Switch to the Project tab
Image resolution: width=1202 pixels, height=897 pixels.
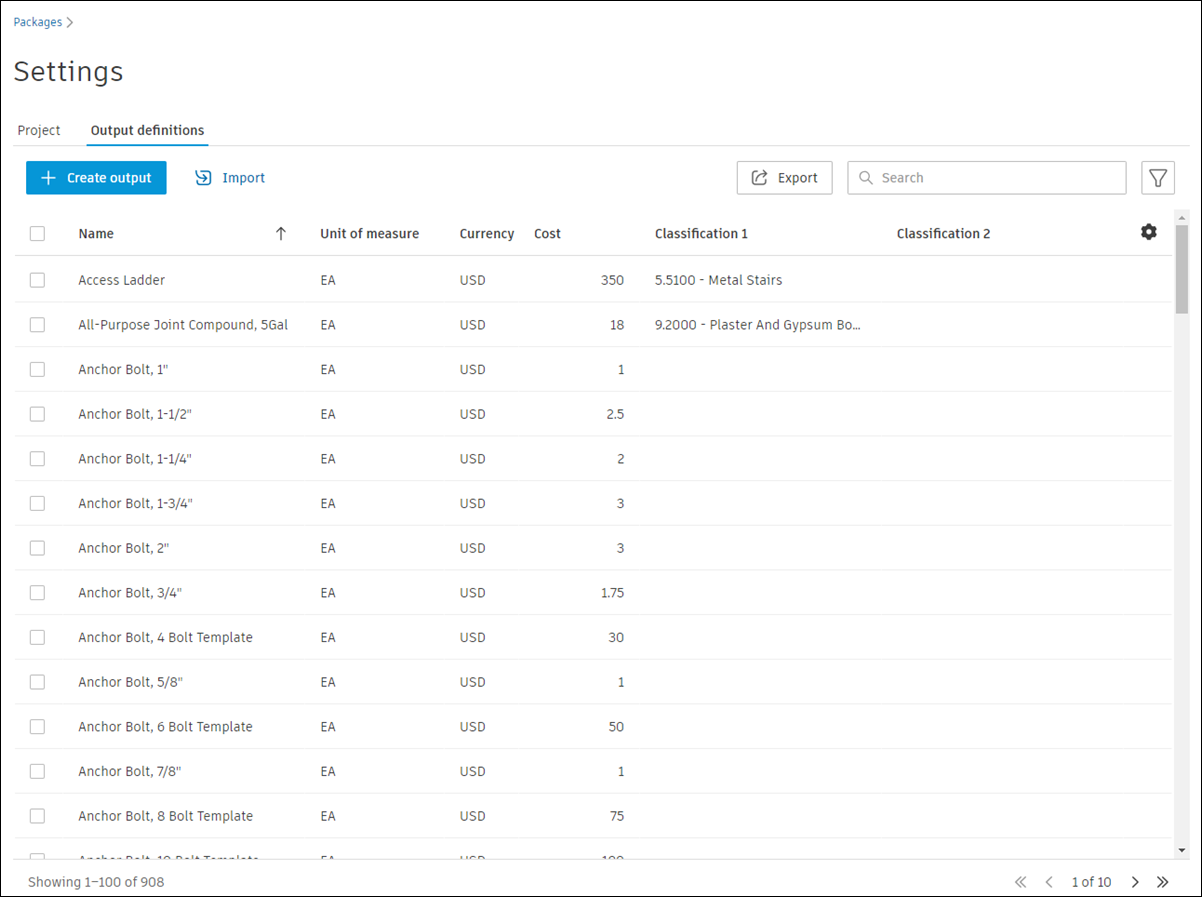[x=39, y=131]
